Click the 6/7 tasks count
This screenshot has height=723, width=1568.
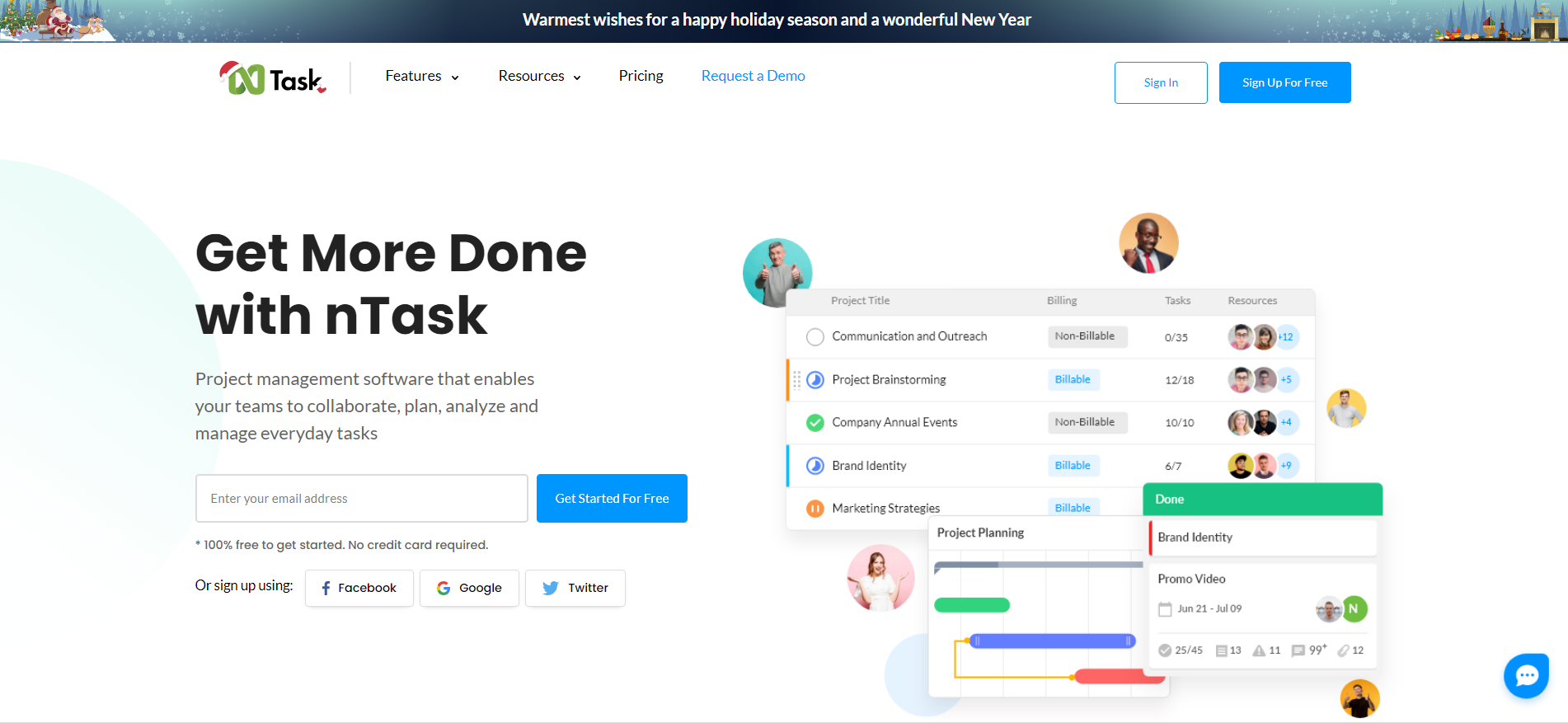pos(1173,466)
